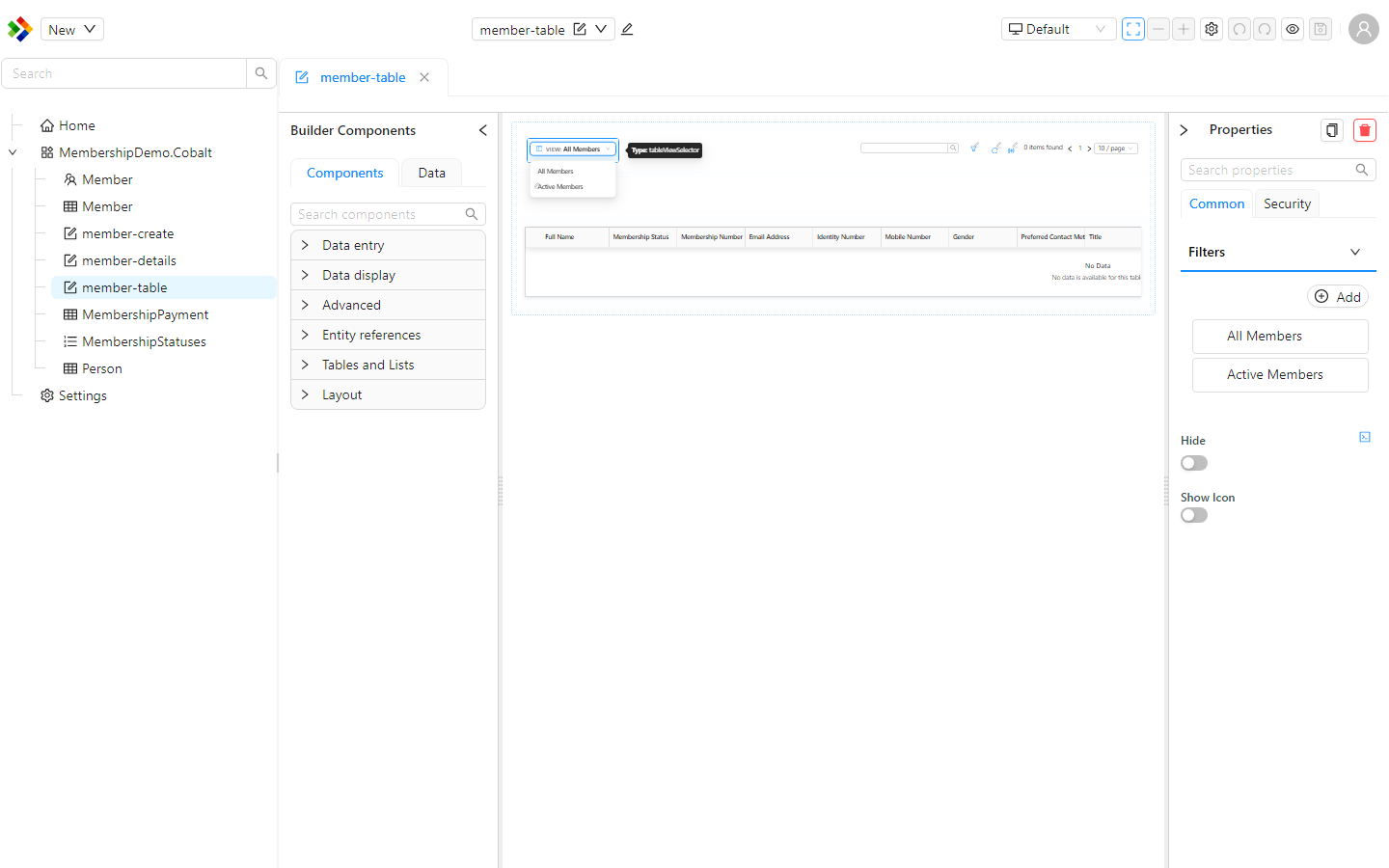Collapse the Builder Components panel
The width and height of the screenshot is (1389, 868).
[483, 130]
